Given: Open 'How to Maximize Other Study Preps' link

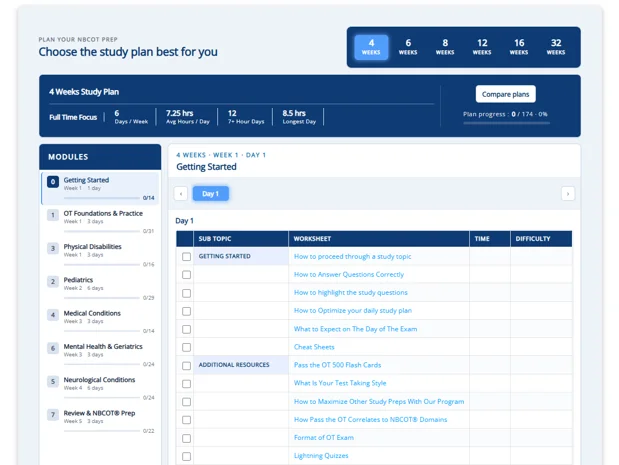Looking at the screenshot, I should [379, 401].
